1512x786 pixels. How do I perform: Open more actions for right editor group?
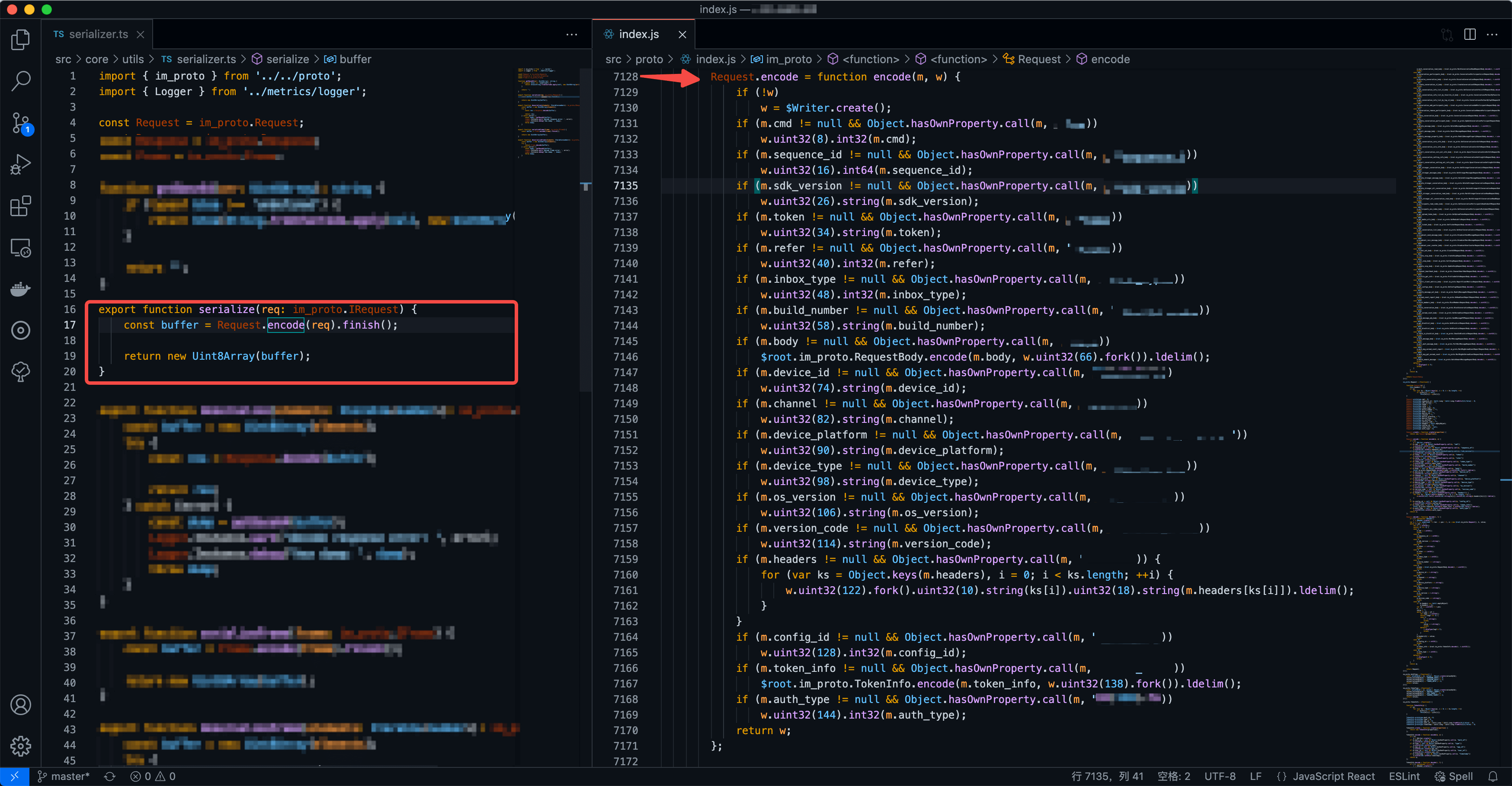(1491, 35)
